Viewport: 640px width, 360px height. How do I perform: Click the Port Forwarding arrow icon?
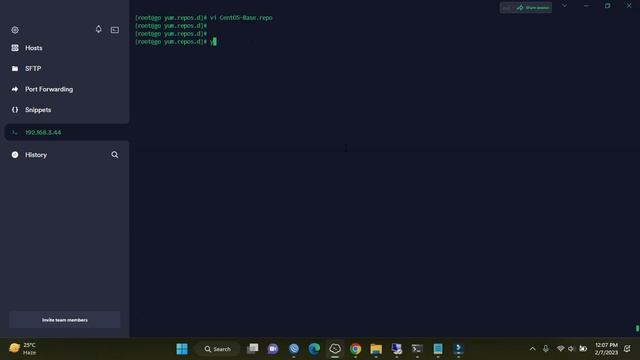(x=15, y=89)
